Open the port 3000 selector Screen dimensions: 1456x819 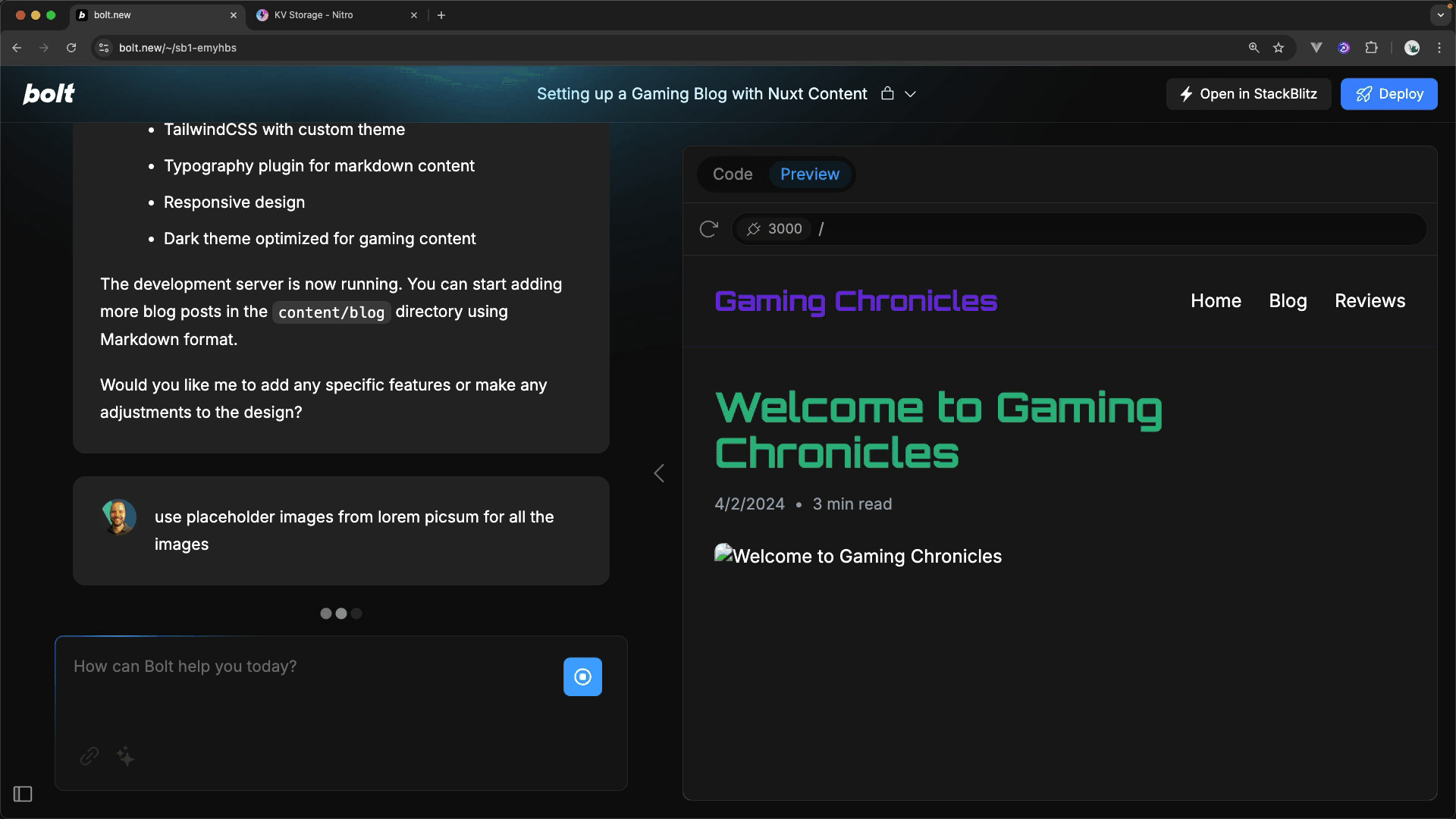(x=774, y=229)
